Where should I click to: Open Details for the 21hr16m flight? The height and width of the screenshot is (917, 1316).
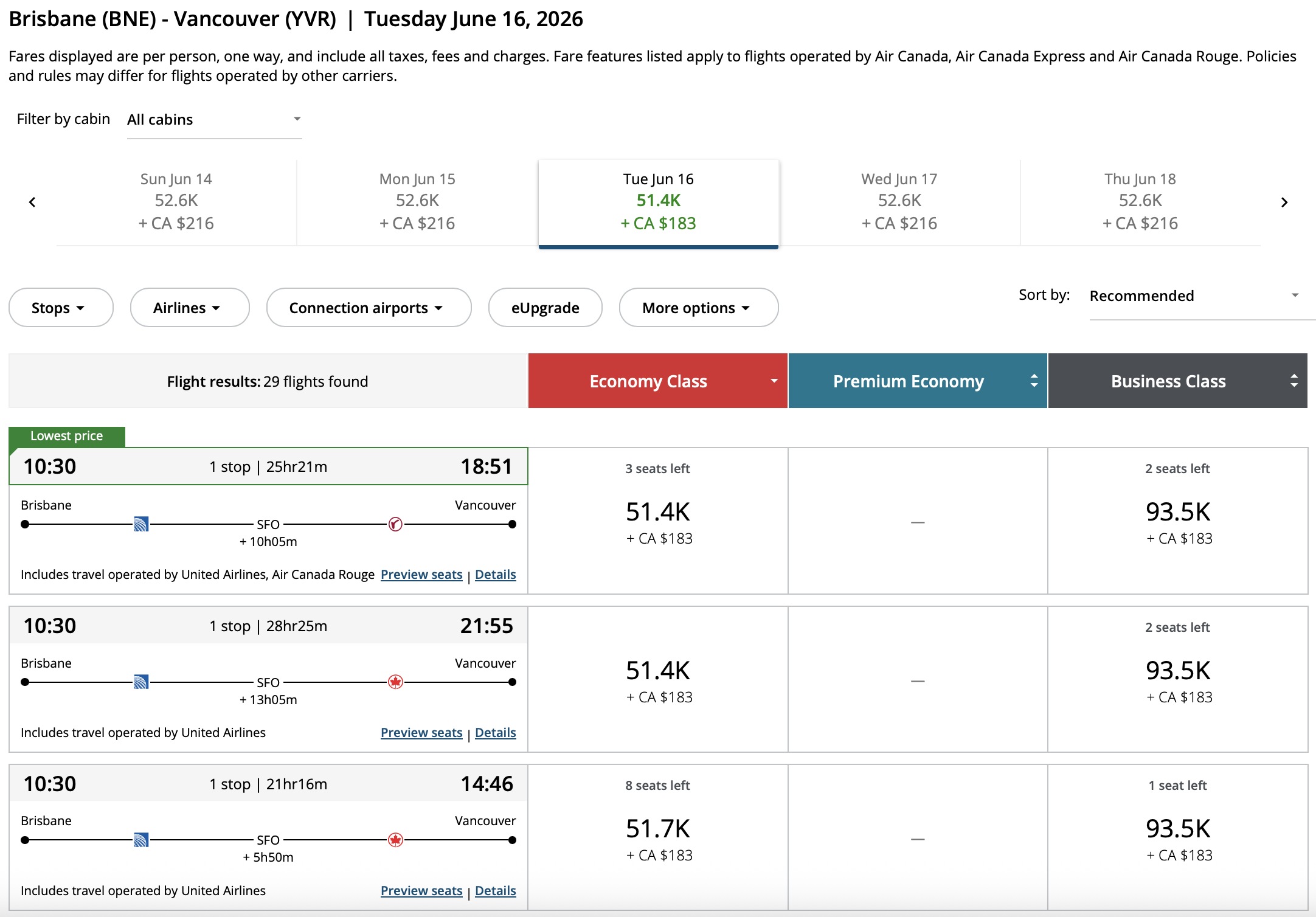point(496,891)
